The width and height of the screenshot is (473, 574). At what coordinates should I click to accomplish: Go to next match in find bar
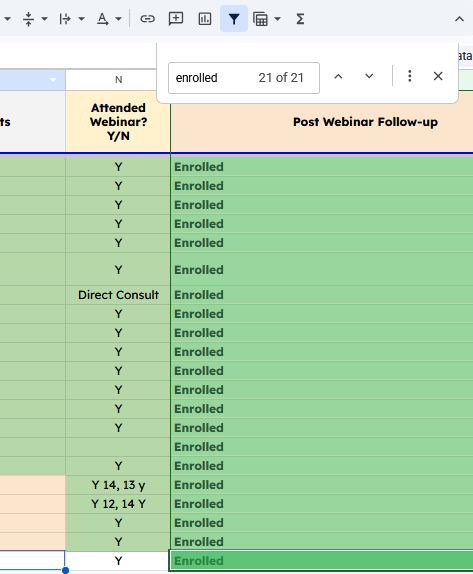(x=369, y=77)
